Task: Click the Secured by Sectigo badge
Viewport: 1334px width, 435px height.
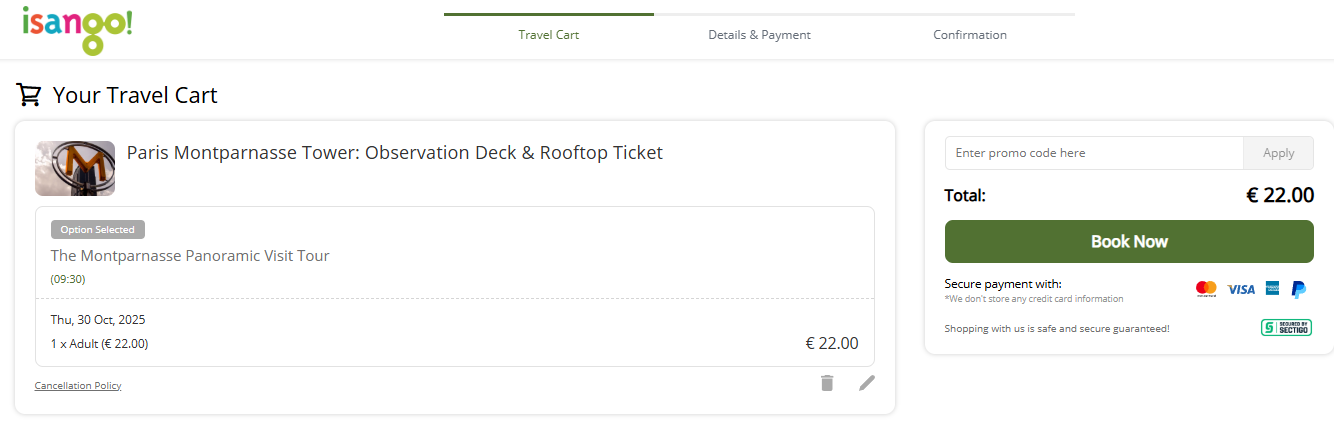Action: 1286,328
